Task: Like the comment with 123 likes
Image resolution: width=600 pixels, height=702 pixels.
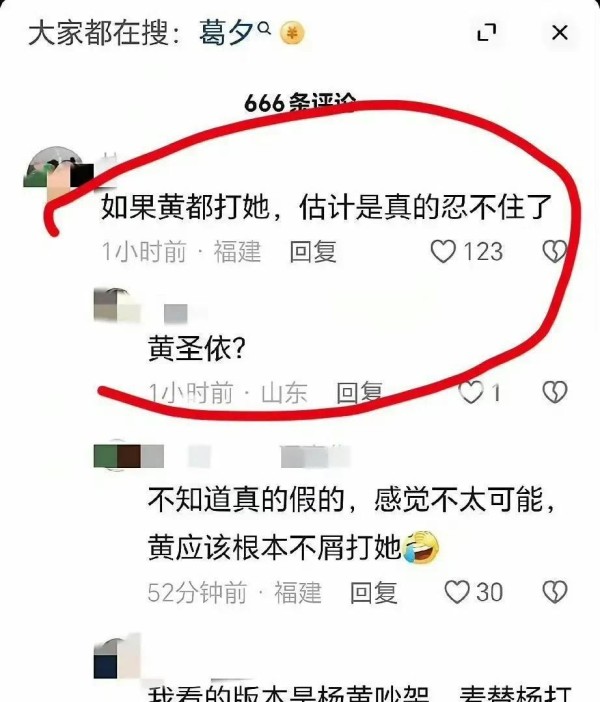Action: click(x=443, y=251)
